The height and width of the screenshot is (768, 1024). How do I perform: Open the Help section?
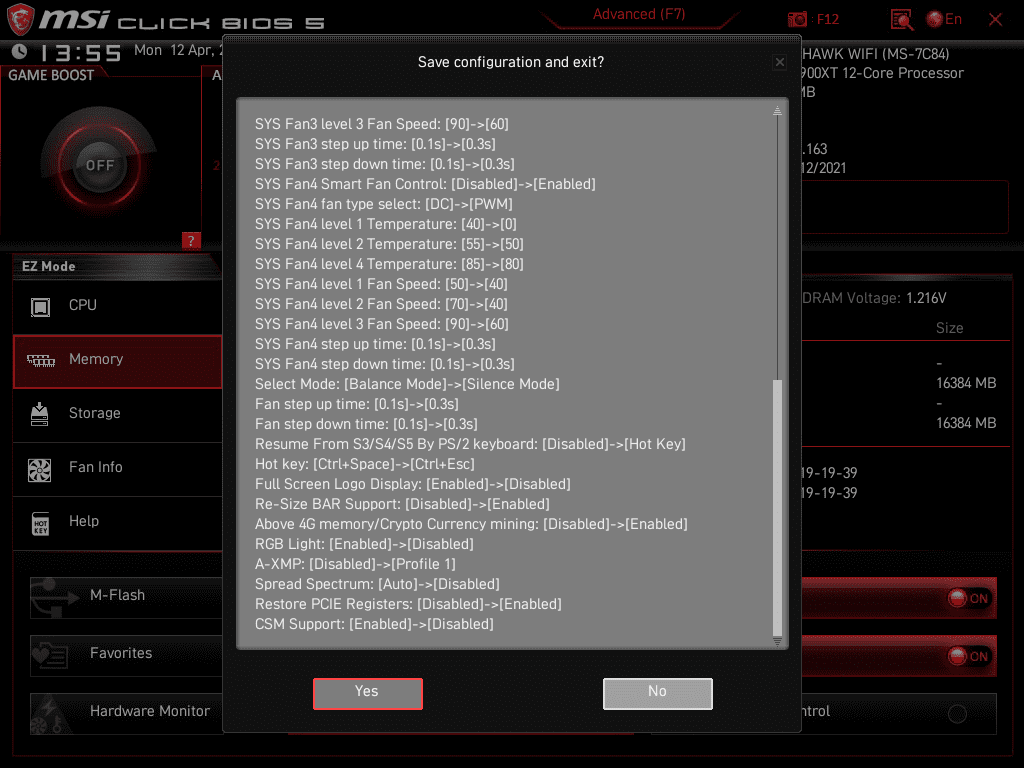[x=118, y=522]
